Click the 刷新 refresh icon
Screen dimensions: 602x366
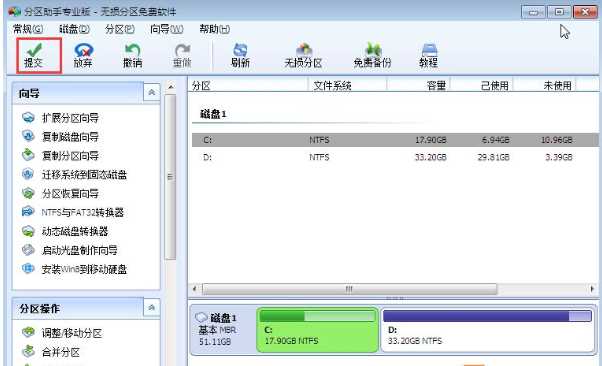240,50
